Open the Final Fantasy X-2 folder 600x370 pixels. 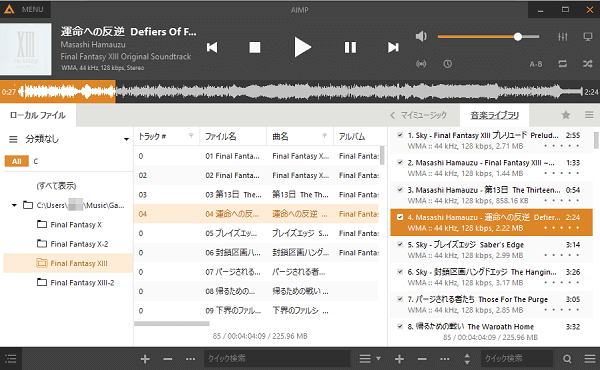click(73, 244)
